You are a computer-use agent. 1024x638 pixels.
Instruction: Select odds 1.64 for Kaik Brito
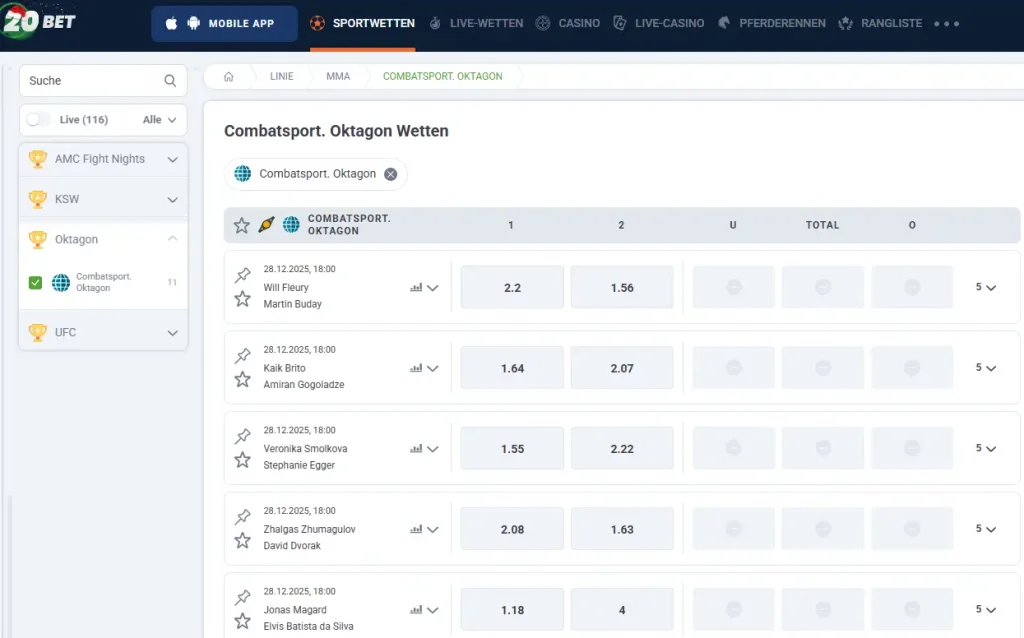coord(511,368)
